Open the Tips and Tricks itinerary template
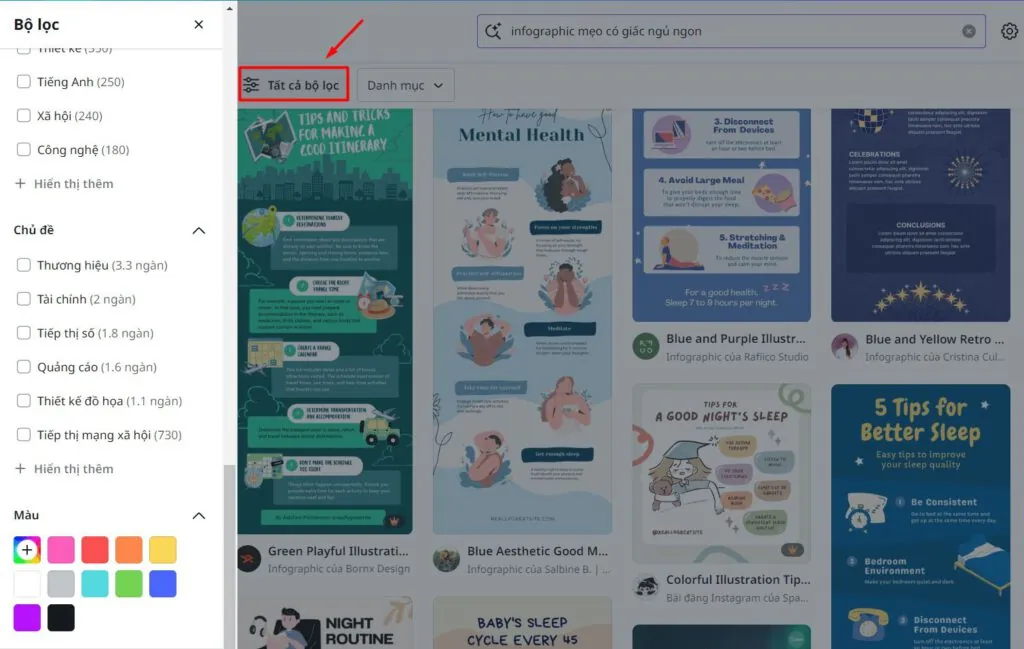Viewport: 1024px width, 649px height. (325, 321)
